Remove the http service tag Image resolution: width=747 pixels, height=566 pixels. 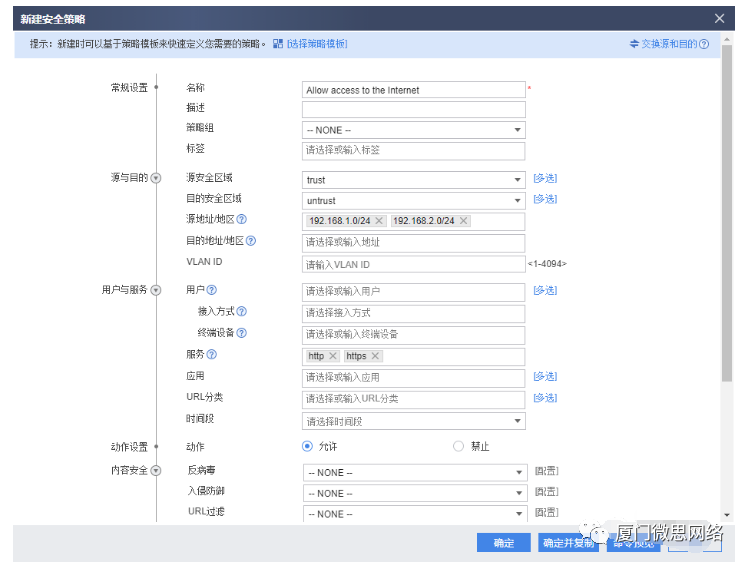tap(333, 356)
